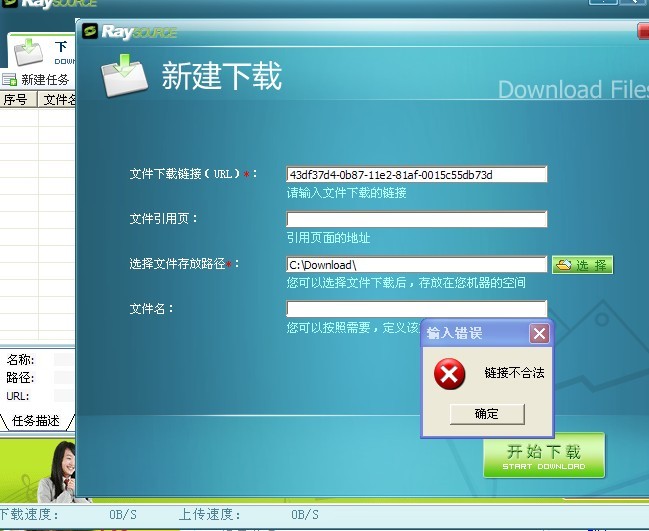Click the 路径 label in details panel
The width and height of the screenshot is (649, 531).
(x=20, y=377)
